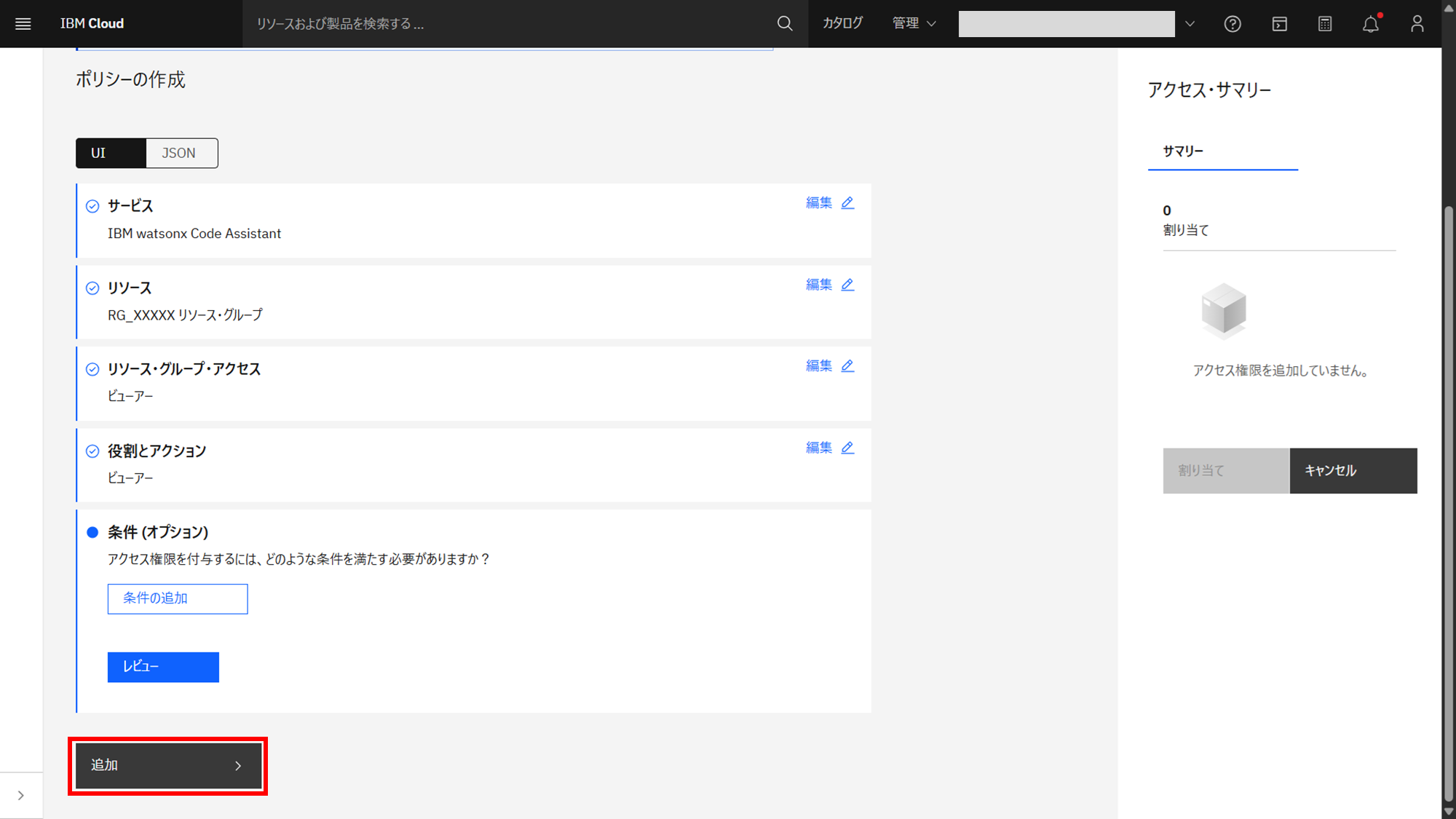
Task: Select the サマリー tab
Action: (1183, 151)
